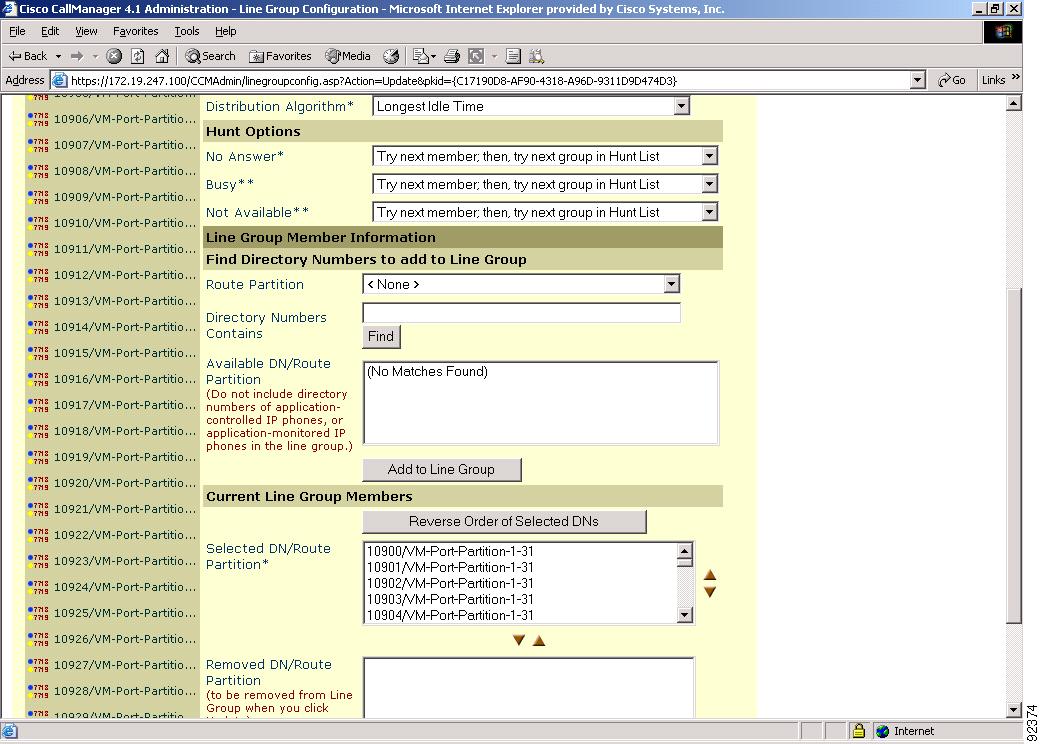Click the Mail icon in toolbar
Viewport: 1042px width, 744px height.
[x=421, y=56]
